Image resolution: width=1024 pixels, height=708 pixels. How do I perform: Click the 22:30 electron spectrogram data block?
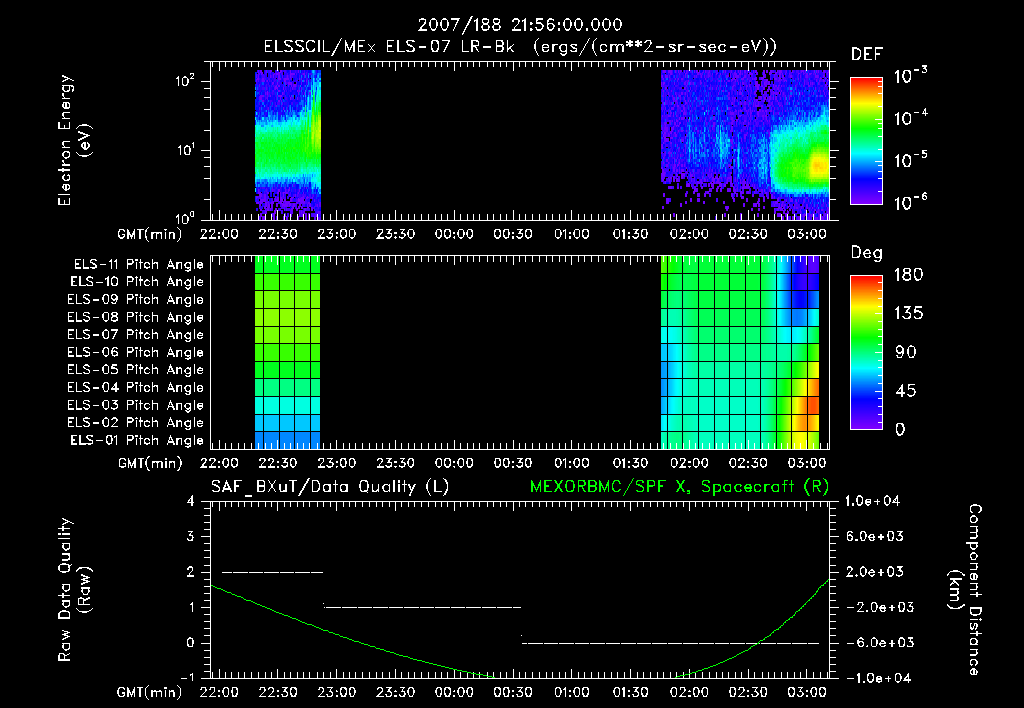click(x=288, y=144)
